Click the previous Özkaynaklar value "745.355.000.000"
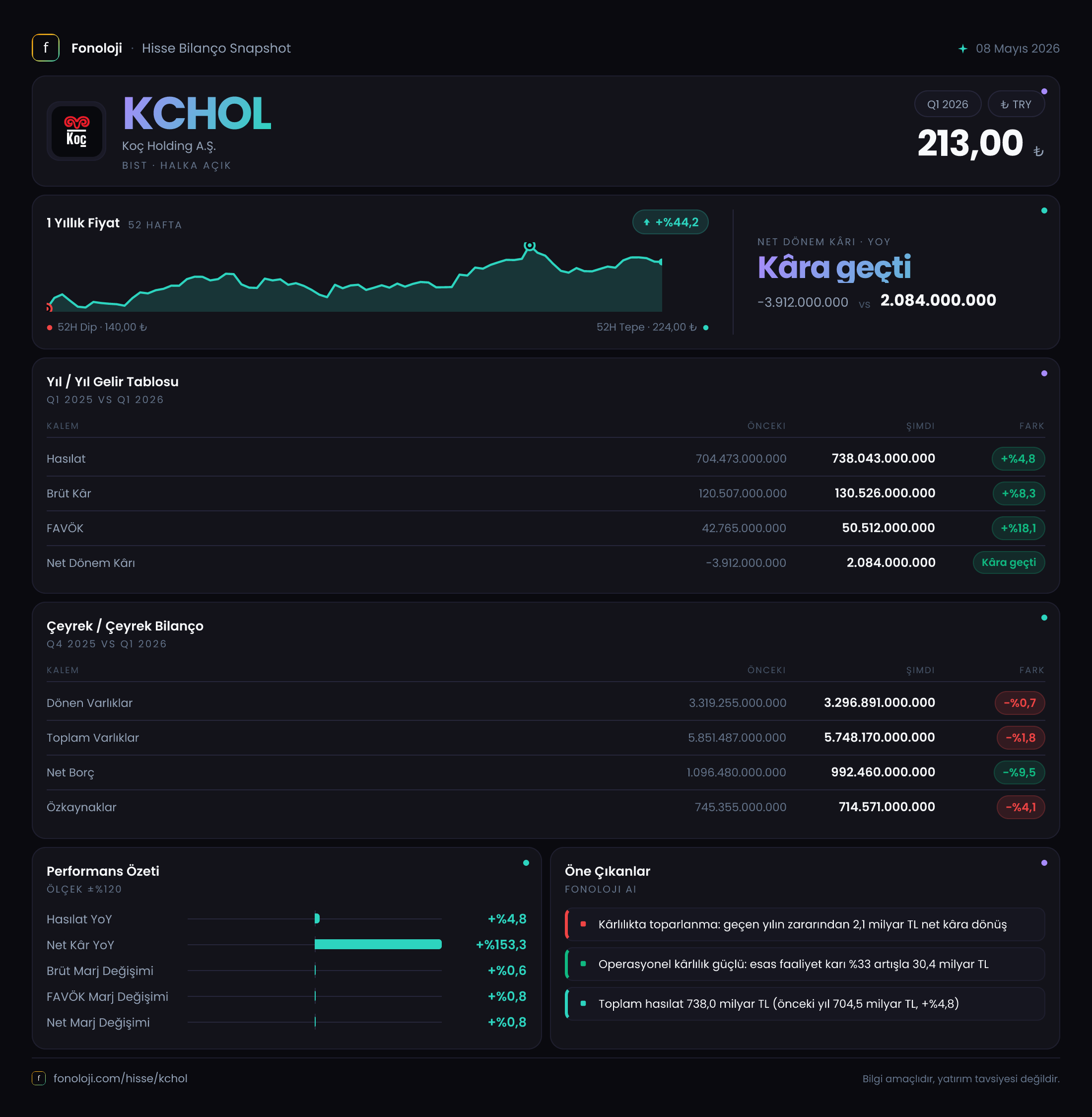This screenshot has width=1092, height=1117. tap(741, 807)
